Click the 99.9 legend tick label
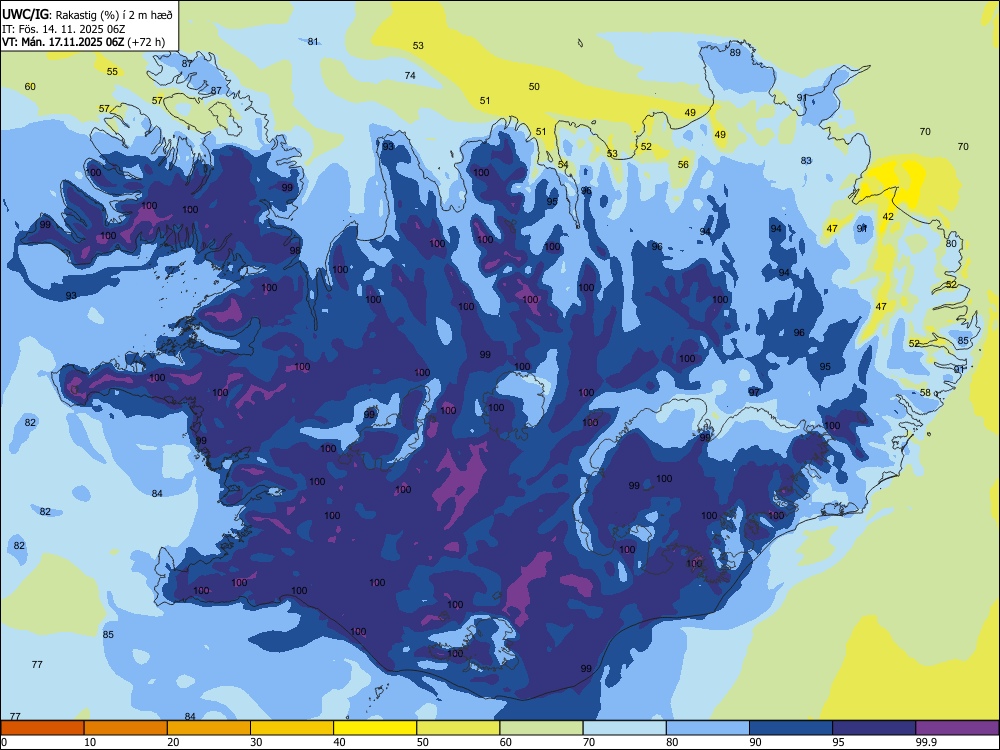Image resolution: width=1000 pixels, height=750 pixels. 926,742
